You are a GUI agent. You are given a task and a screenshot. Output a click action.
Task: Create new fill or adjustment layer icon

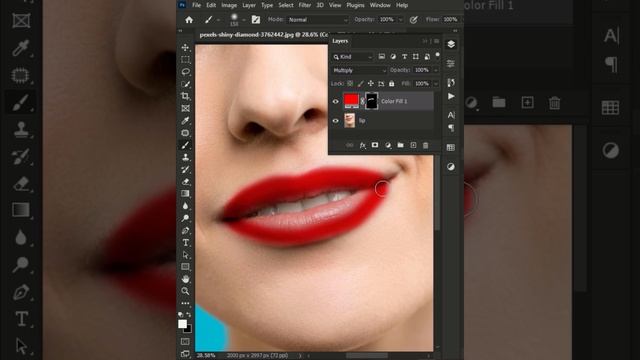[x=388, y=145]
